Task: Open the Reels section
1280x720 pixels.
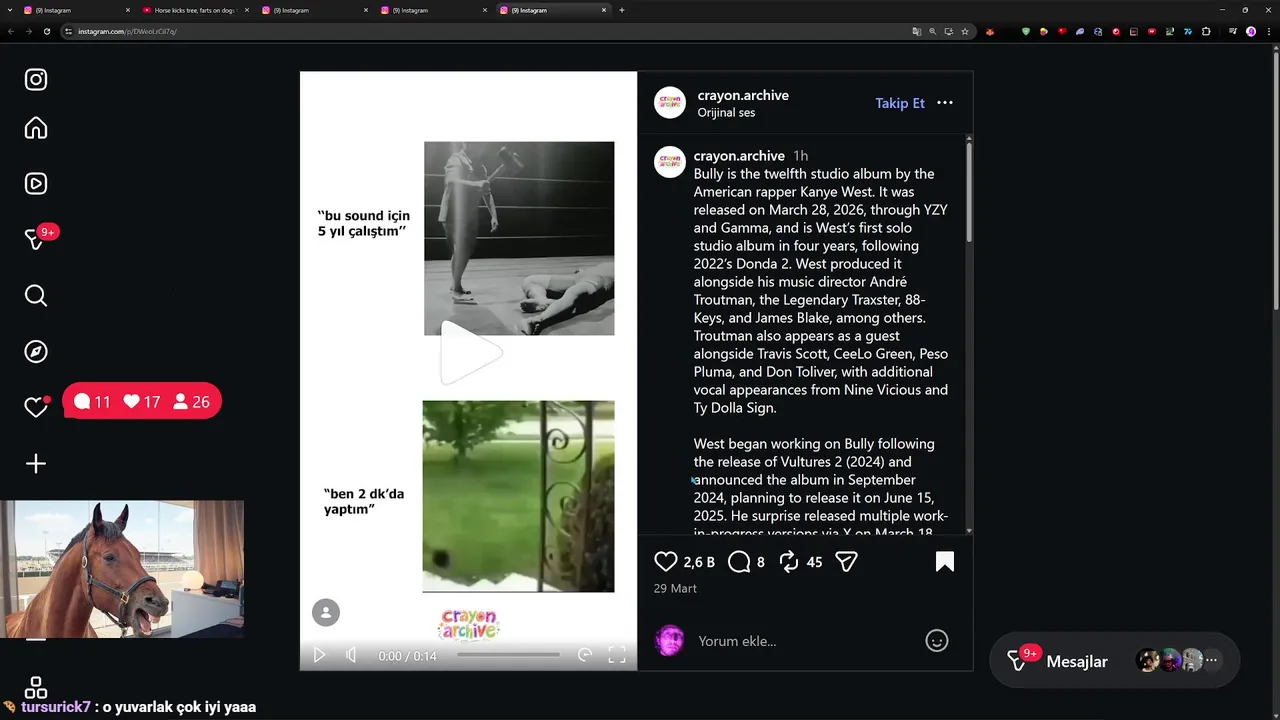Action: pyautogui.click(x=36, y=184)
